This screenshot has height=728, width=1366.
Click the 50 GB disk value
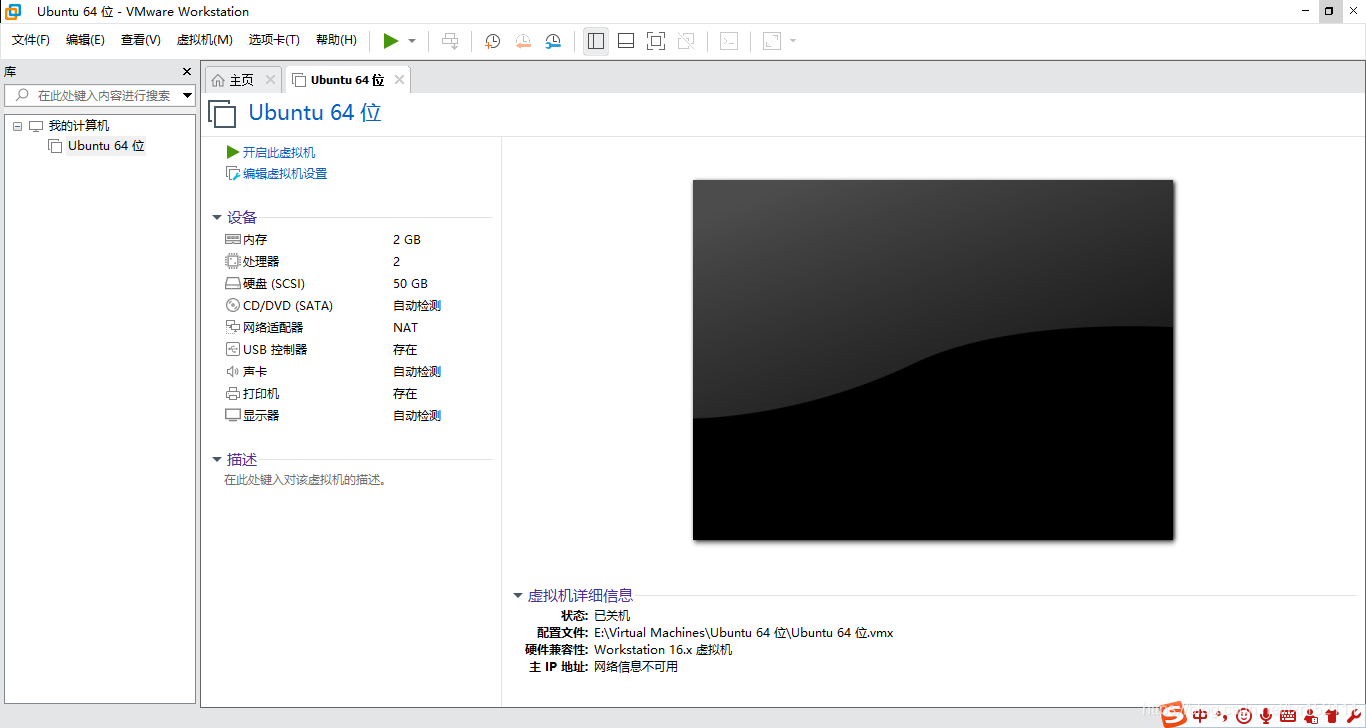coord(410,284)
